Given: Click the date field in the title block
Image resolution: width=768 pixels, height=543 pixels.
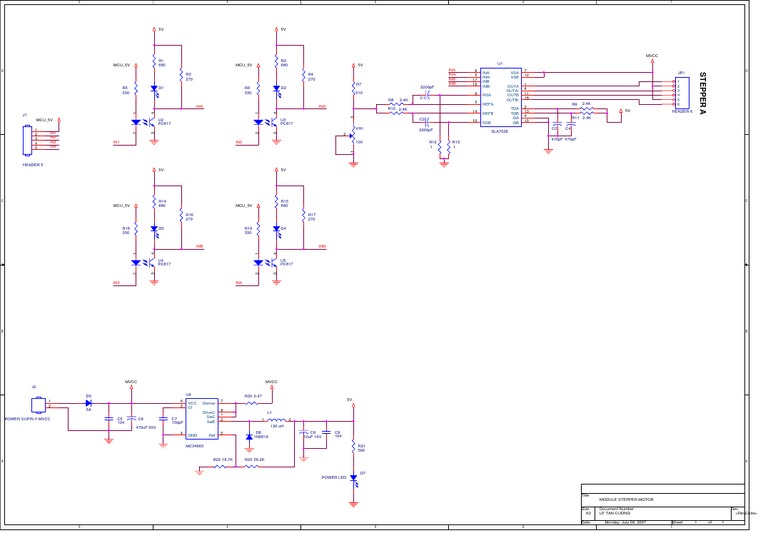Looking at the screenshot, I should pos(625,522).
